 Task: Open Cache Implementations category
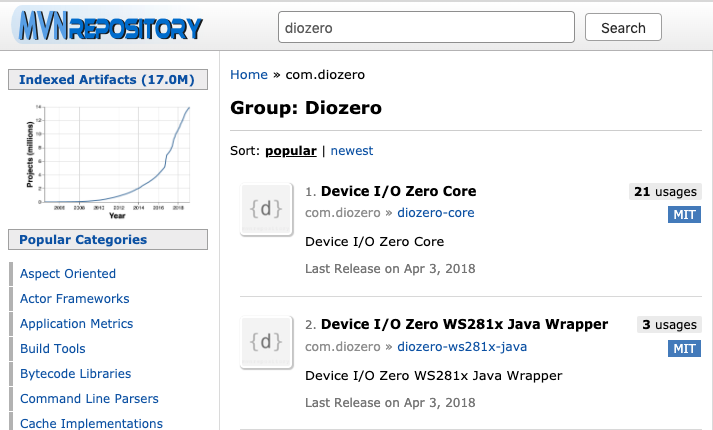pos(91,423)
